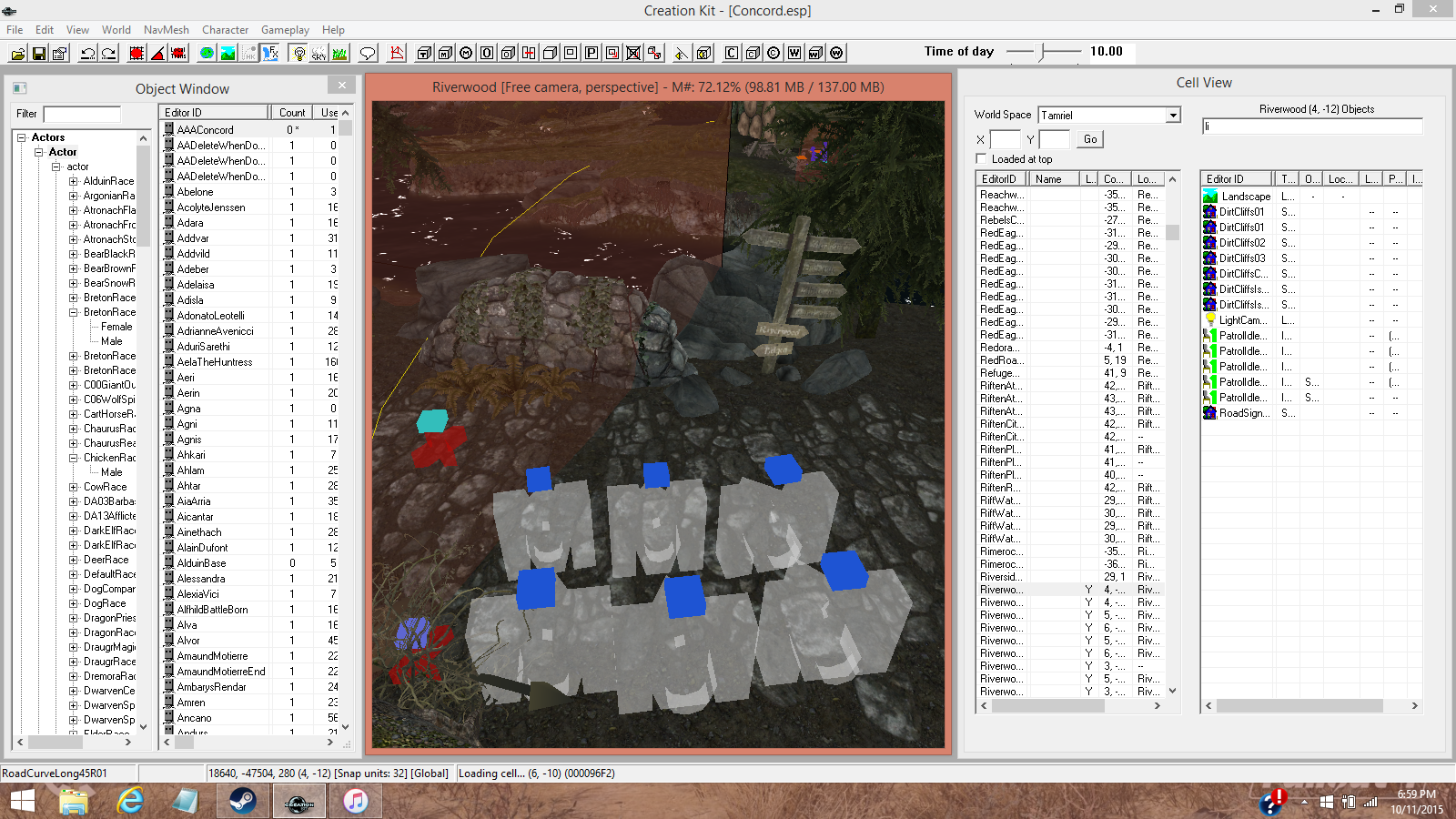This screenshot has width=1456, height=819.
Task: Collapse the lowercase actor tree node
Action: click(56, 167)
